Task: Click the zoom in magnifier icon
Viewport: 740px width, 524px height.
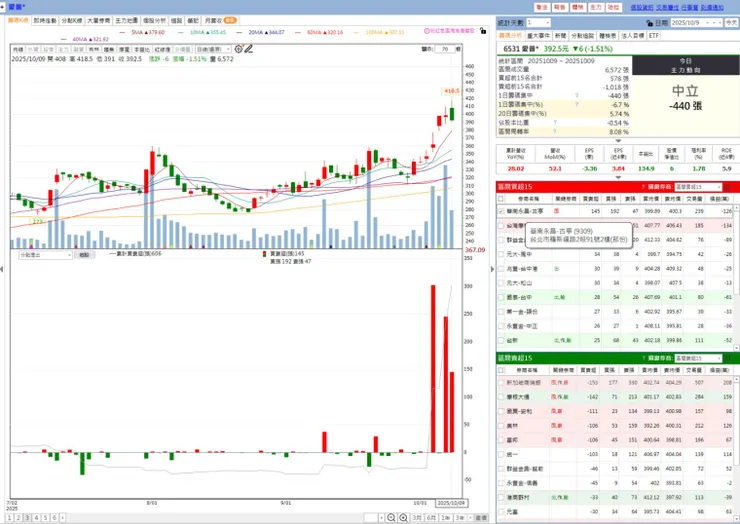Action: (x=404, y=518)
